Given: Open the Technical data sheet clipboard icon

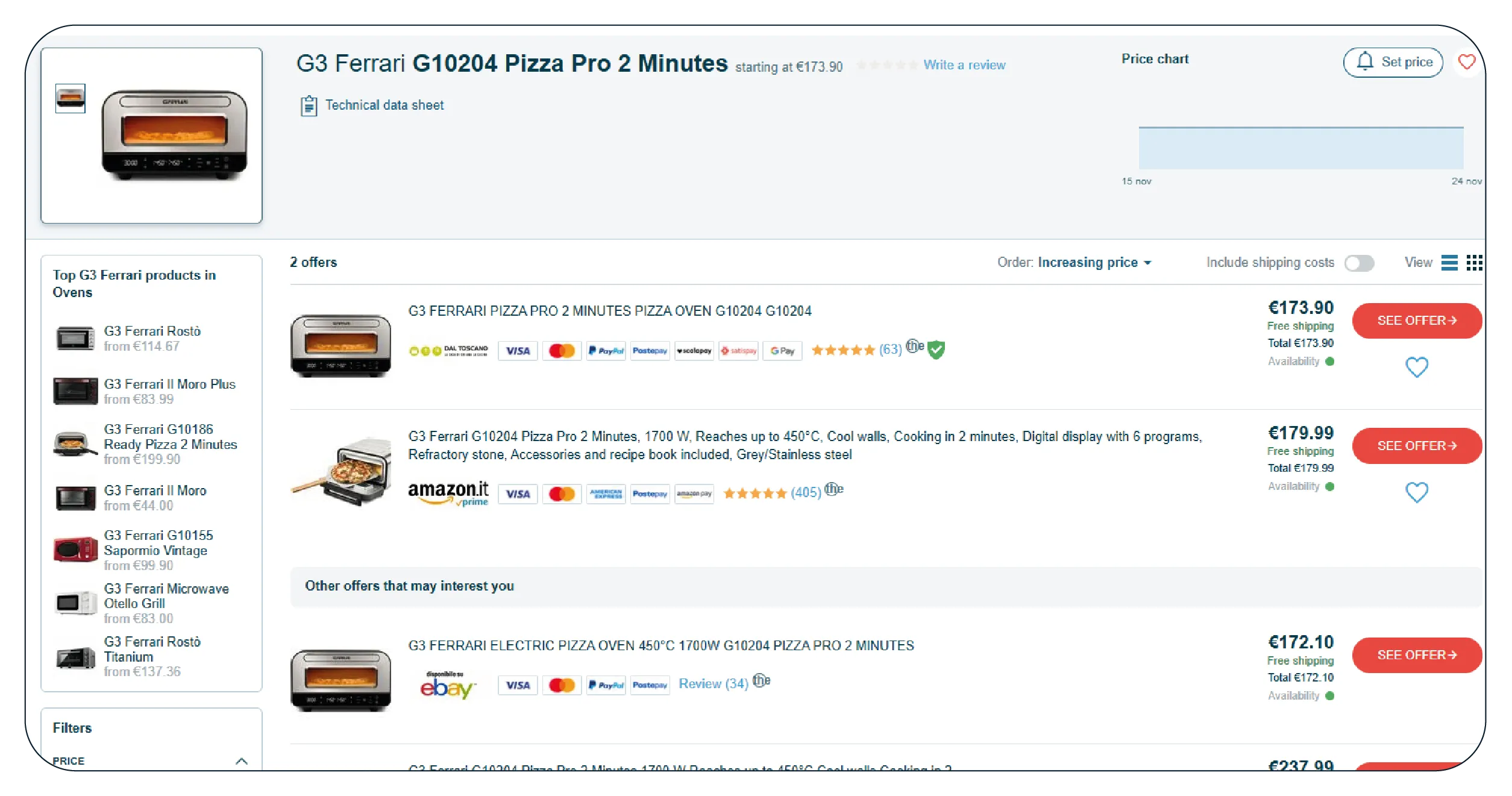Looking at the screenshot, I should pyautogui.click(x=309, y=106).
